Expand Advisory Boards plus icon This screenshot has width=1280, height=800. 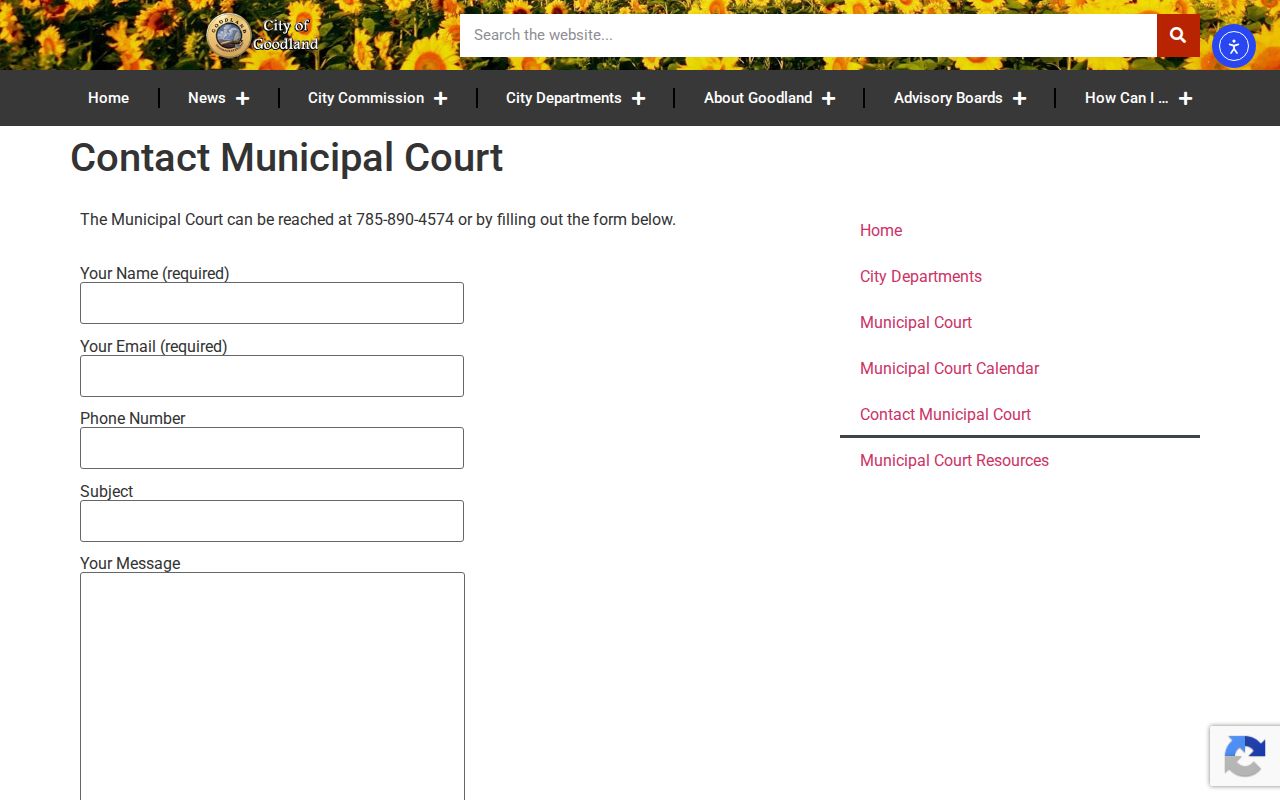coord(1019,98)
